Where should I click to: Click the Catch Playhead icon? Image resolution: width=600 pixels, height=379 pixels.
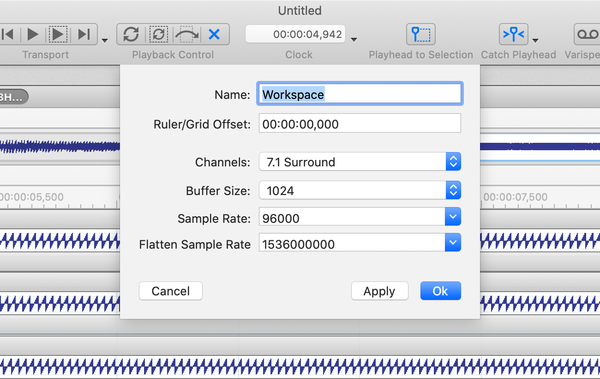tap(514, 34)
